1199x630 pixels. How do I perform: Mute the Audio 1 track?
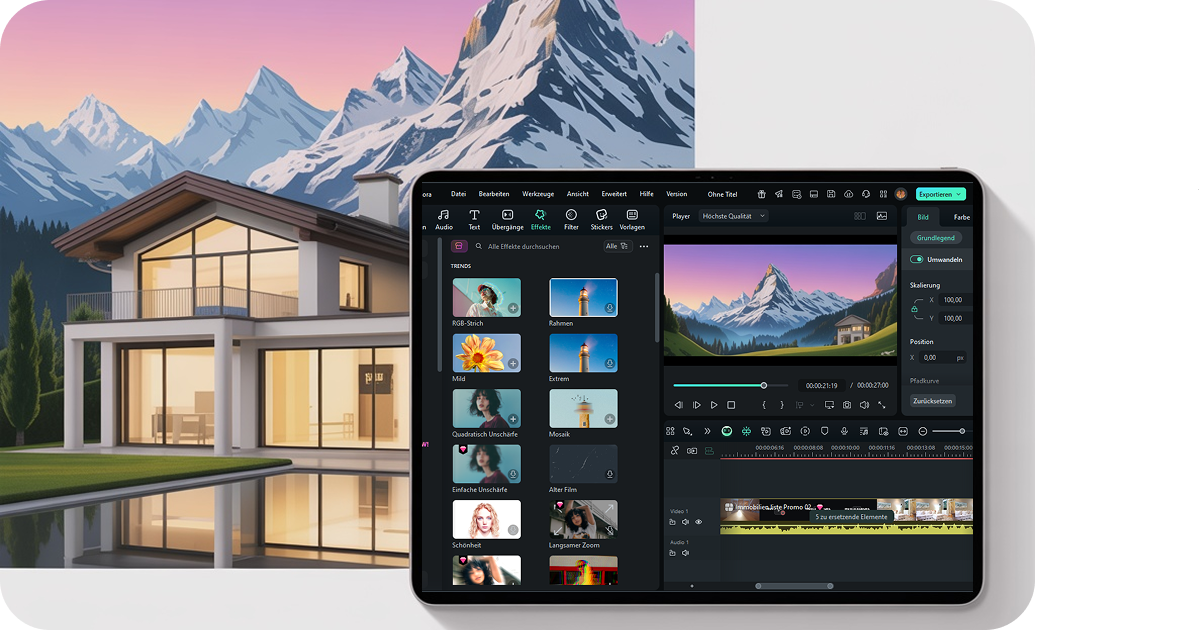pyautogui.click(x=685, y=553)
